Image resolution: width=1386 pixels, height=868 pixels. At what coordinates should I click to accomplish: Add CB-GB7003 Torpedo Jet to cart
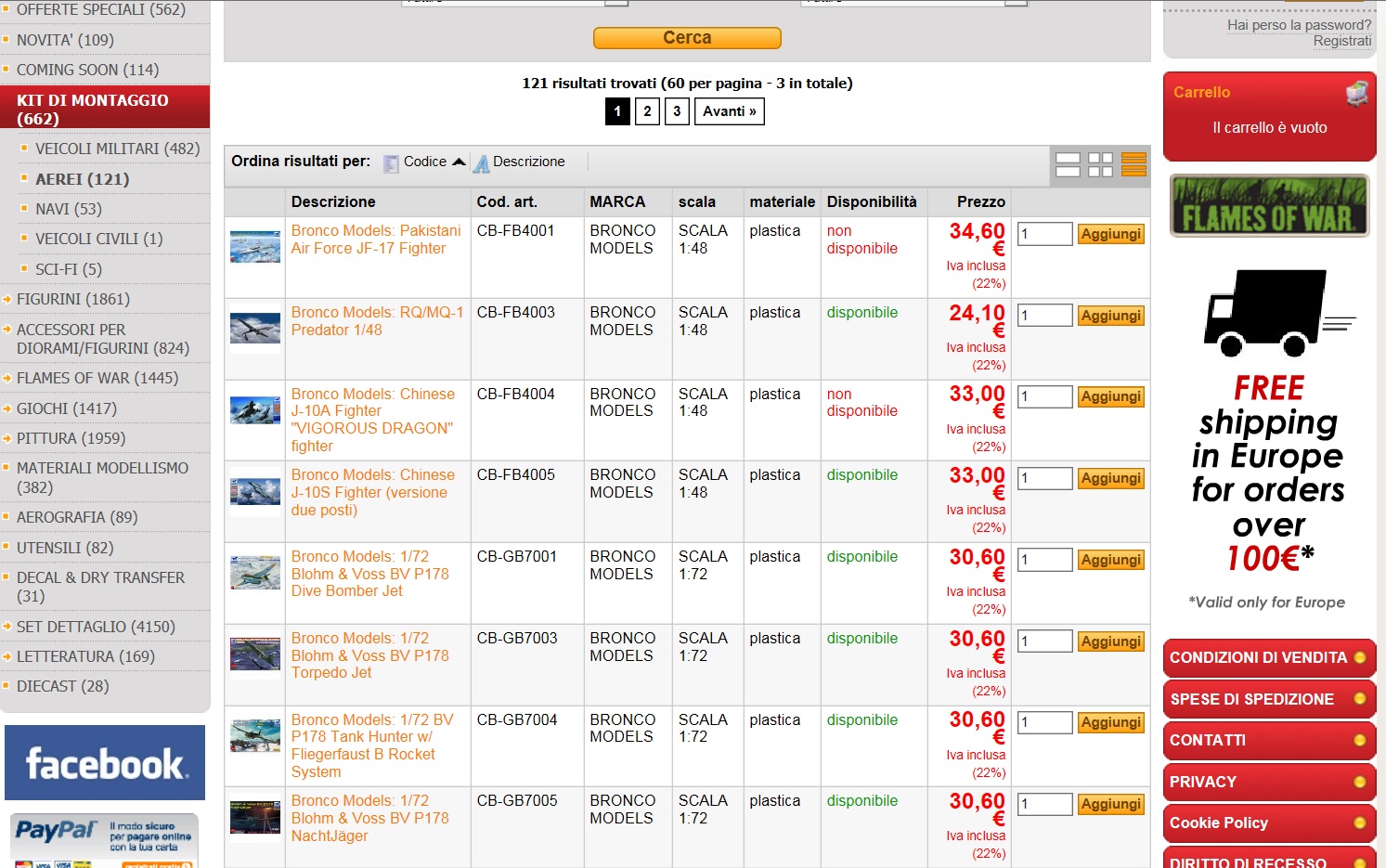click(1111, 641)
